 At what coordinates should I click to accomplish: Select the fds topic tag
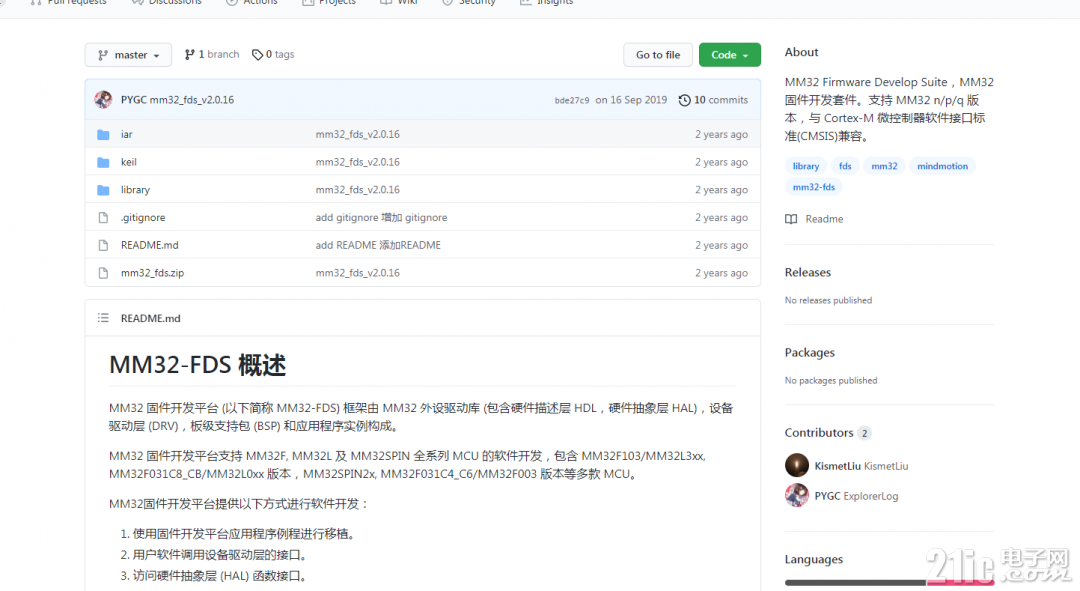tap(845, 166)
